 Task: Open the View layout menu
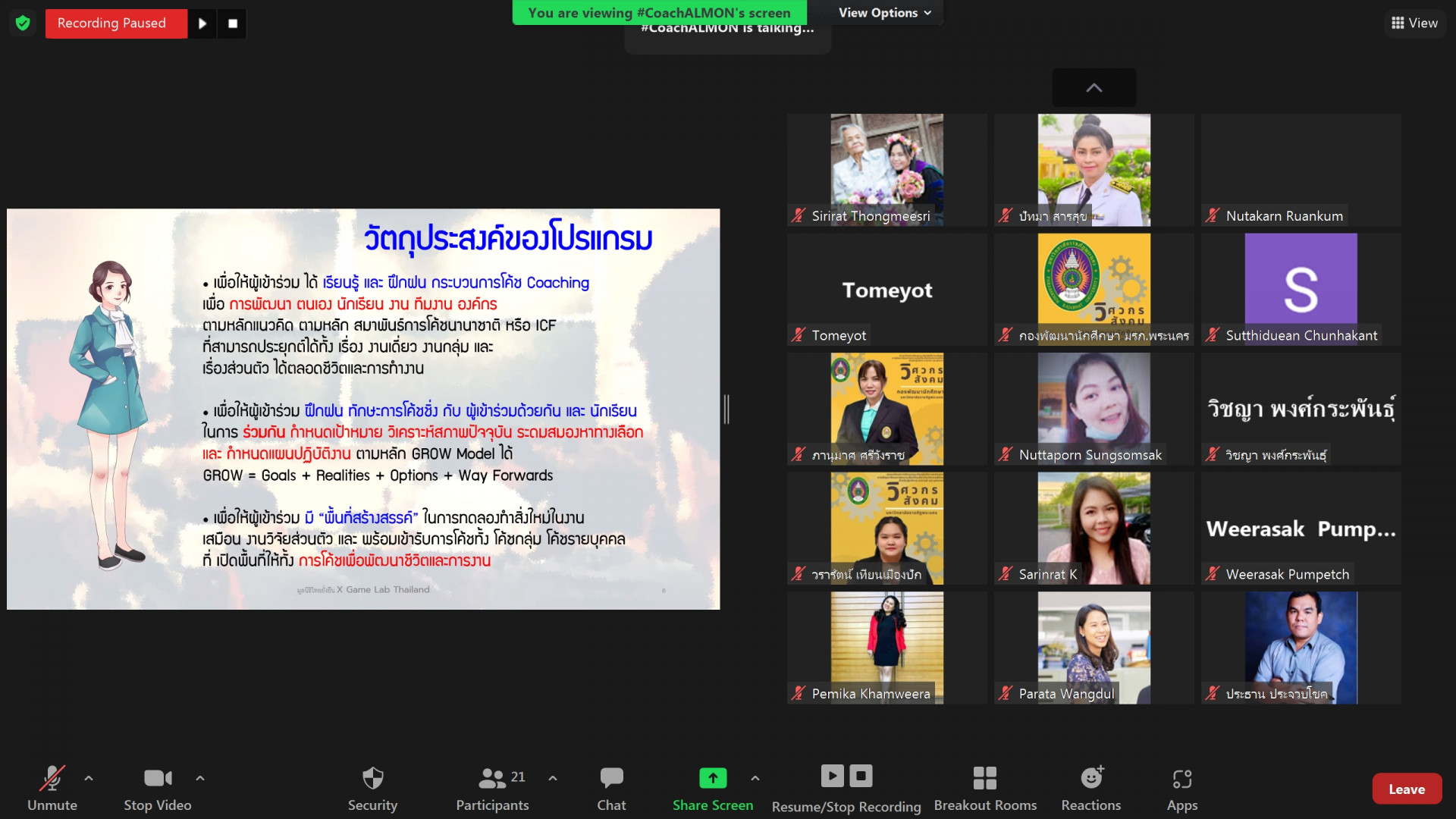pyautogui.click(x=1414, y=24)
